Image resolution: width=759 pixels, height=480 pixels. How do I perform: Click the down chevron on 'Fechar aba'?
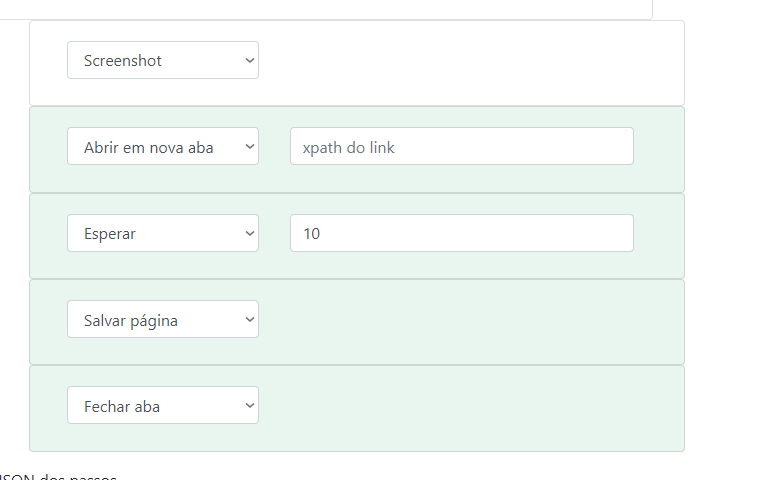pyautogui.click(x=249, y=406)
